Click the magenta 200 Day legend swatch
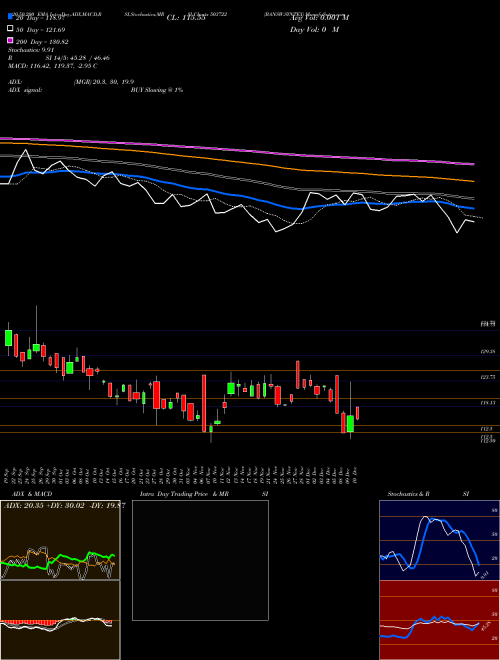 (11, 40)
